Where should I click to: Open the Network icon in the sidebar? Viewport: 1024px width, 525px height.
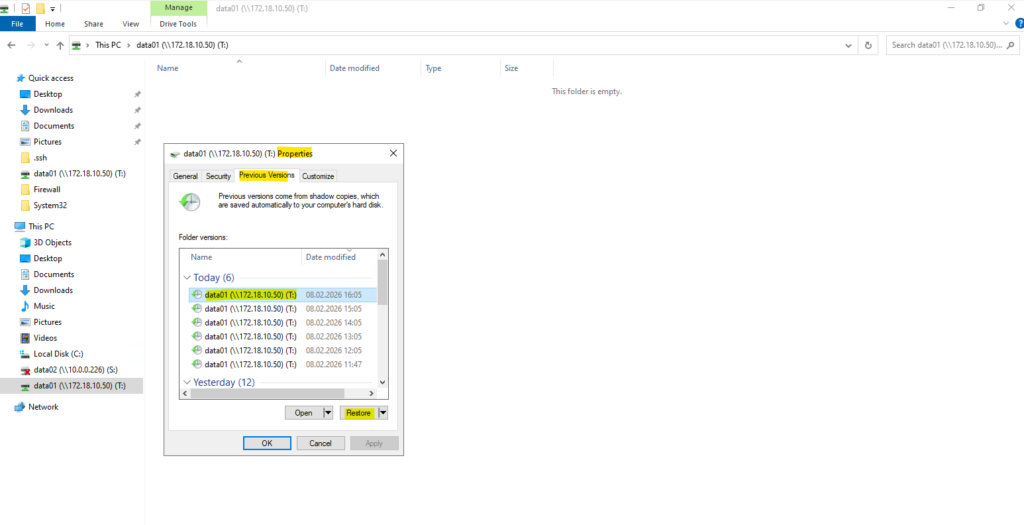pyautogui.click(x=20, y=407)
